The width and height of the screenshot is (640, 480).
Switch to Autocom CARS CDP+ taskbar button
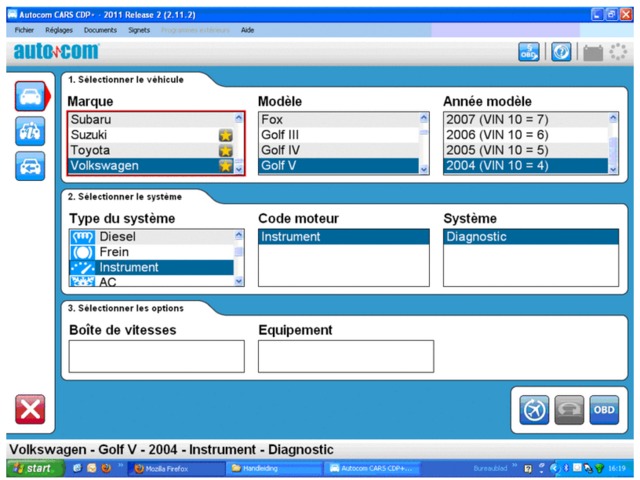[372, 469]
